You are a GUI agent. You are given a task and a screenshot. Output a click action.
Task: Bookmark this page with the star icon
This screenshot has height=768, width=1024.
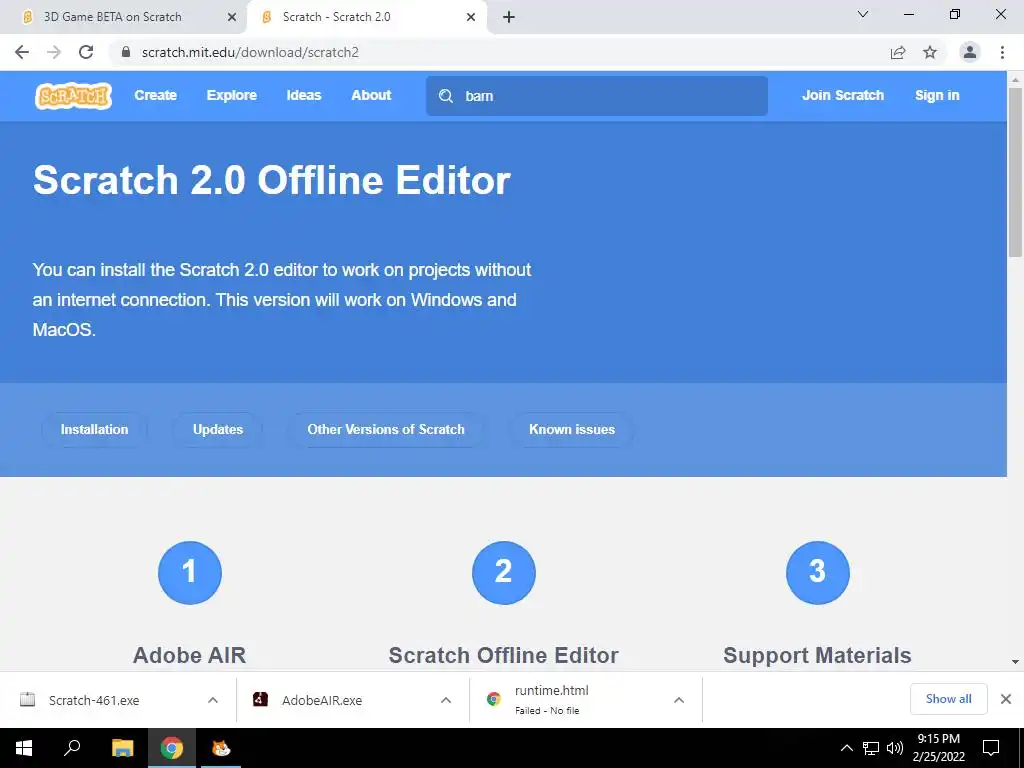930,52
